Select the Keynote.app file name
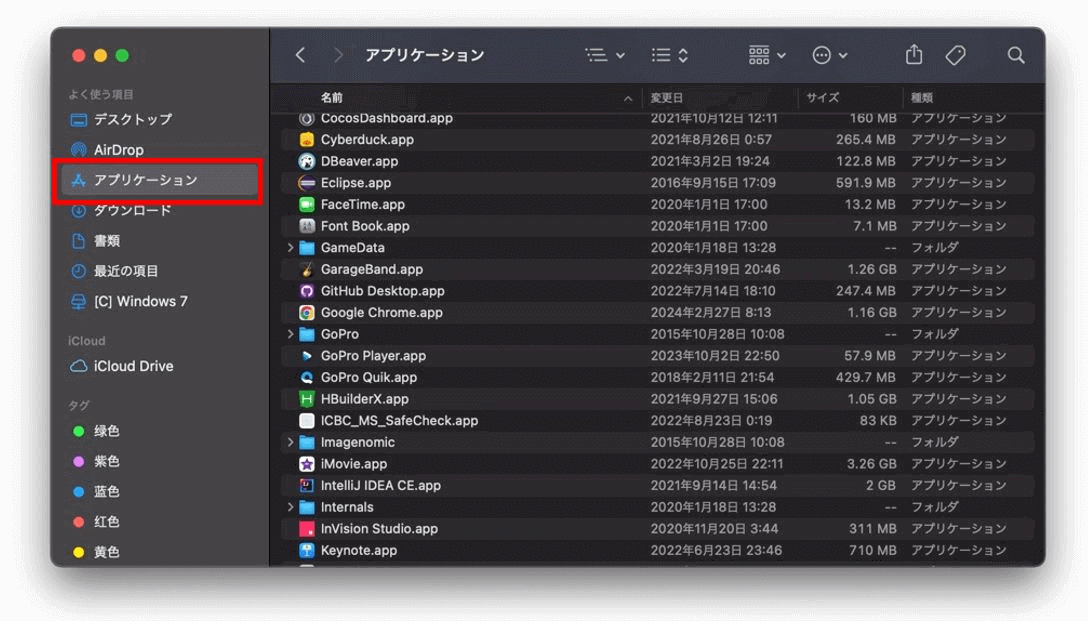This screenshot has width=1088, height=621. coord(359,550)
